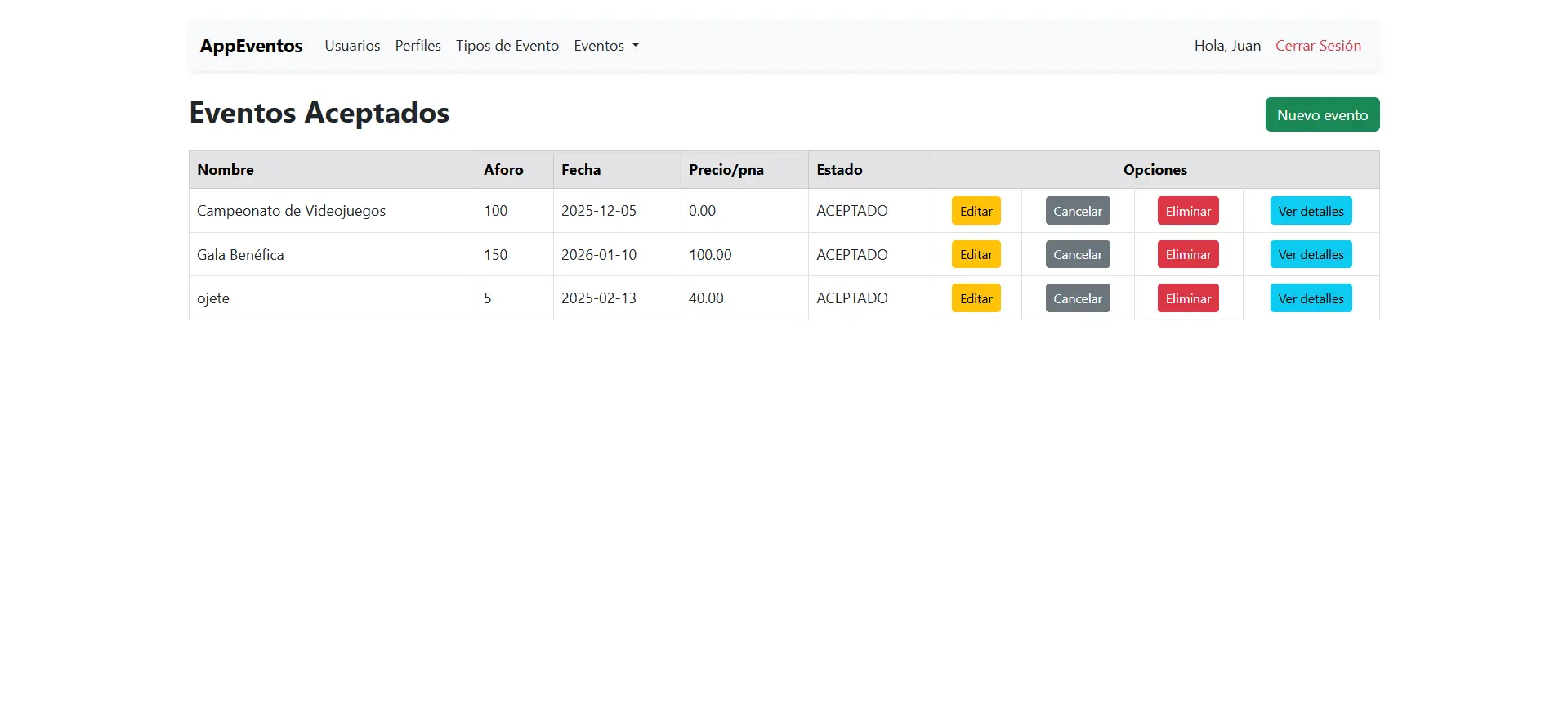Click the price value 0.00
The image size is (1568, 707).
pyautogui.click(x=702, y=211)
